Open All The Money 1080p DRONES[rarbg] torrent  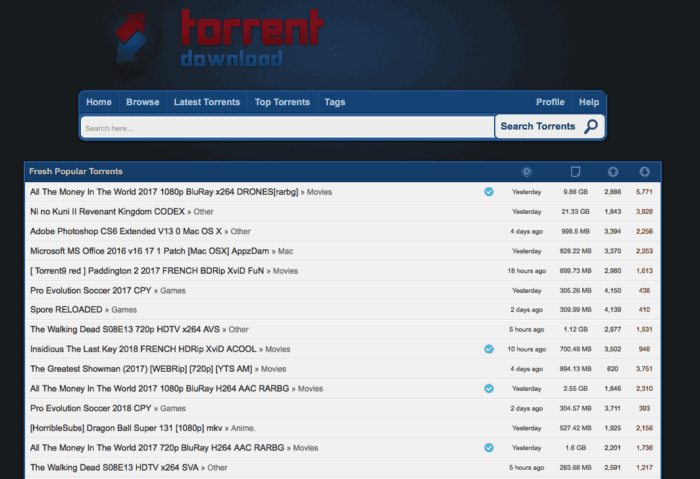[164, 192]
